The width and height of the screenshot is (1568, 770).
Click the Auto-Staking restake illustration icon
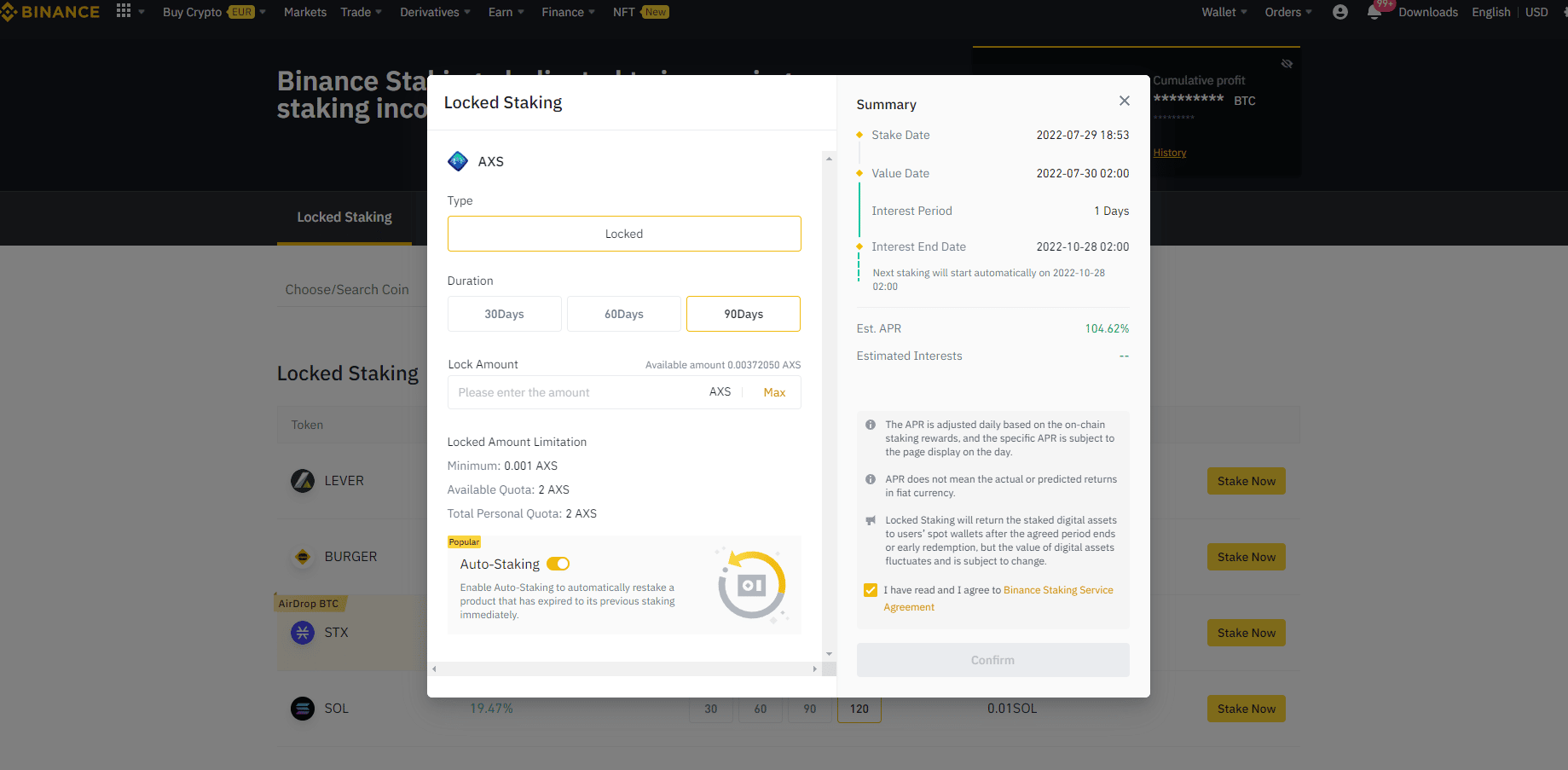[x=751, y=585]
